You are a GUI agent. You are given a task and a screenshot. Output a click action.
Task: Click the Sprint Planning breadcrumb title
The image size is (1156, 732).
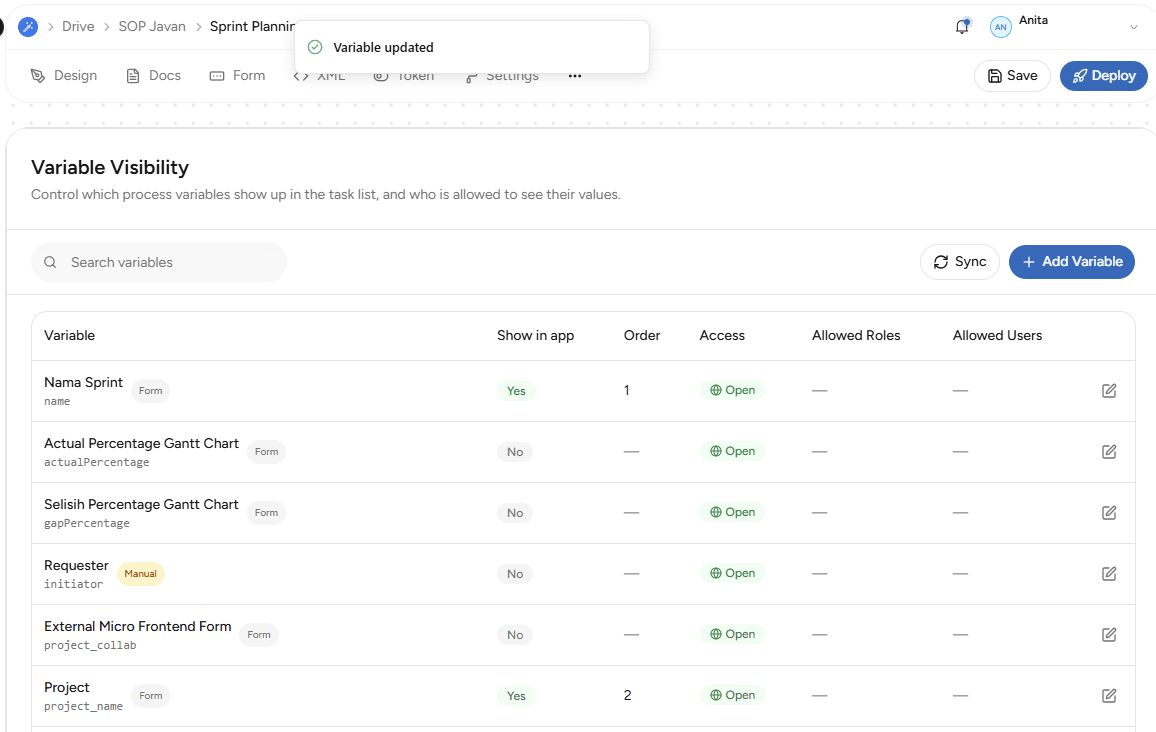[x=252, y=27]
